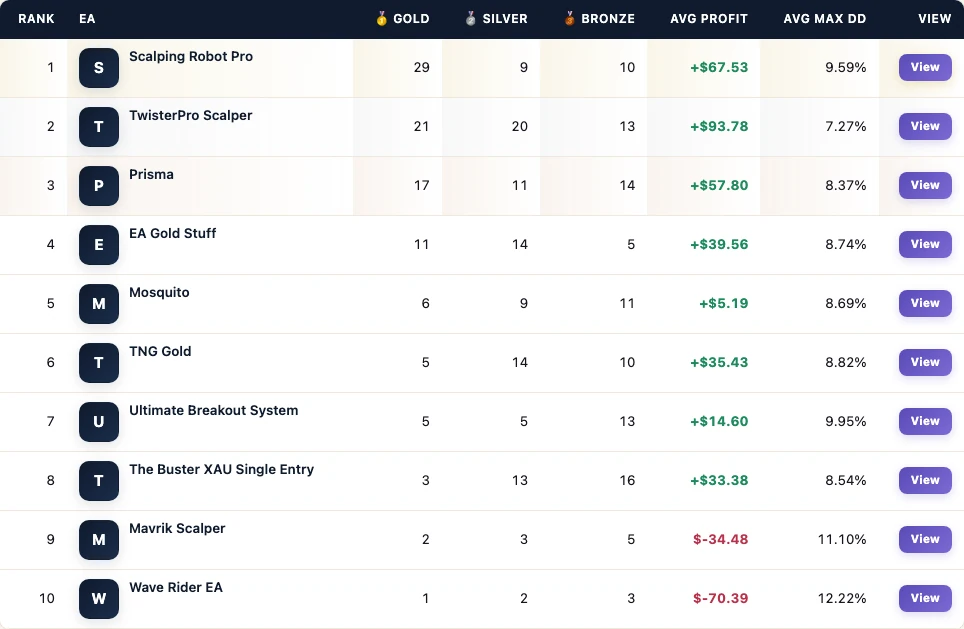Click rank number 10 in Wave Rider row
Image resolution: width=964 pixels, height=629 pixels.
(x=47, y=599)
